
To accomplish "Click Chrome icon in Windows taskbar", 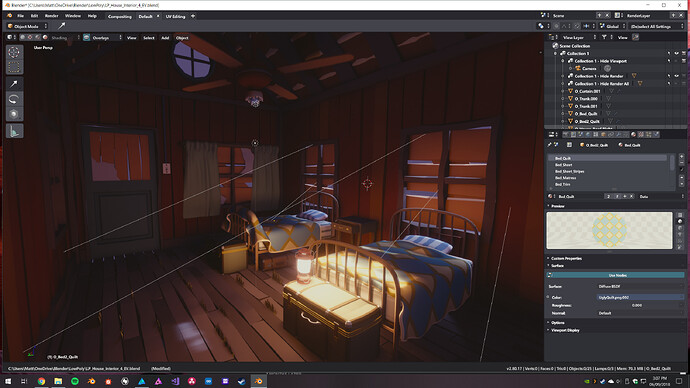I will [41, 381].
